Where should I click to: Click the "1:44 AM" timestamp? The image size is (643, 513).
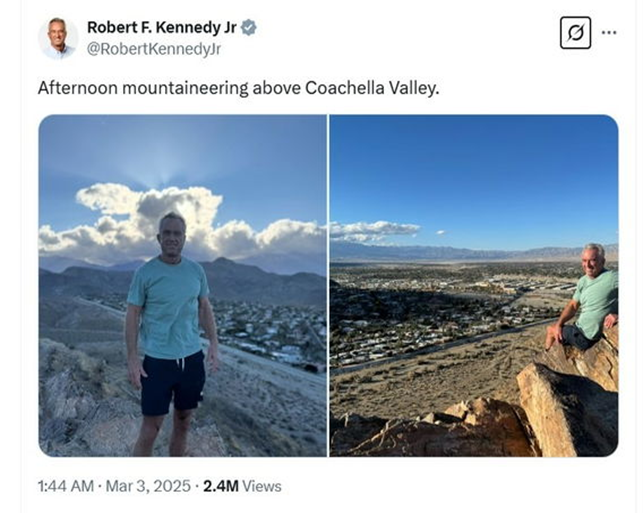pyautogui.click(x=66, y=486)
